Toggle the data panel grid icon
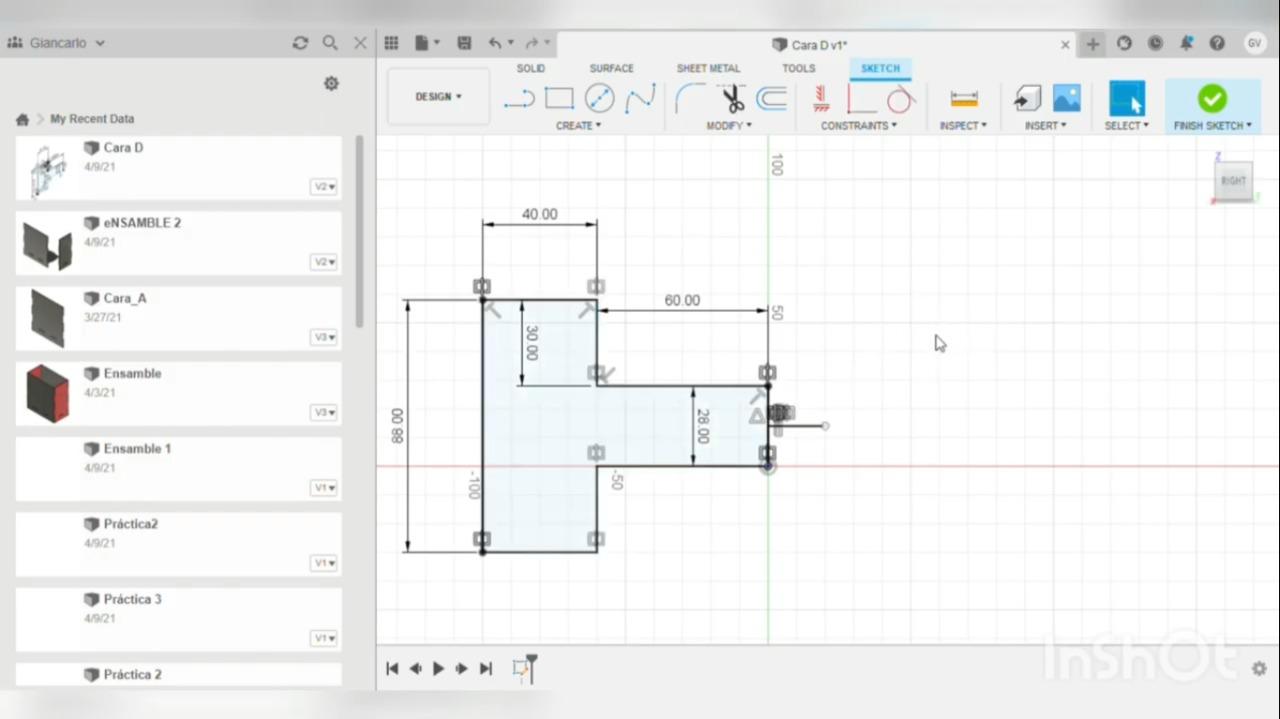1280x719 pixels. (x=391, y=43)
